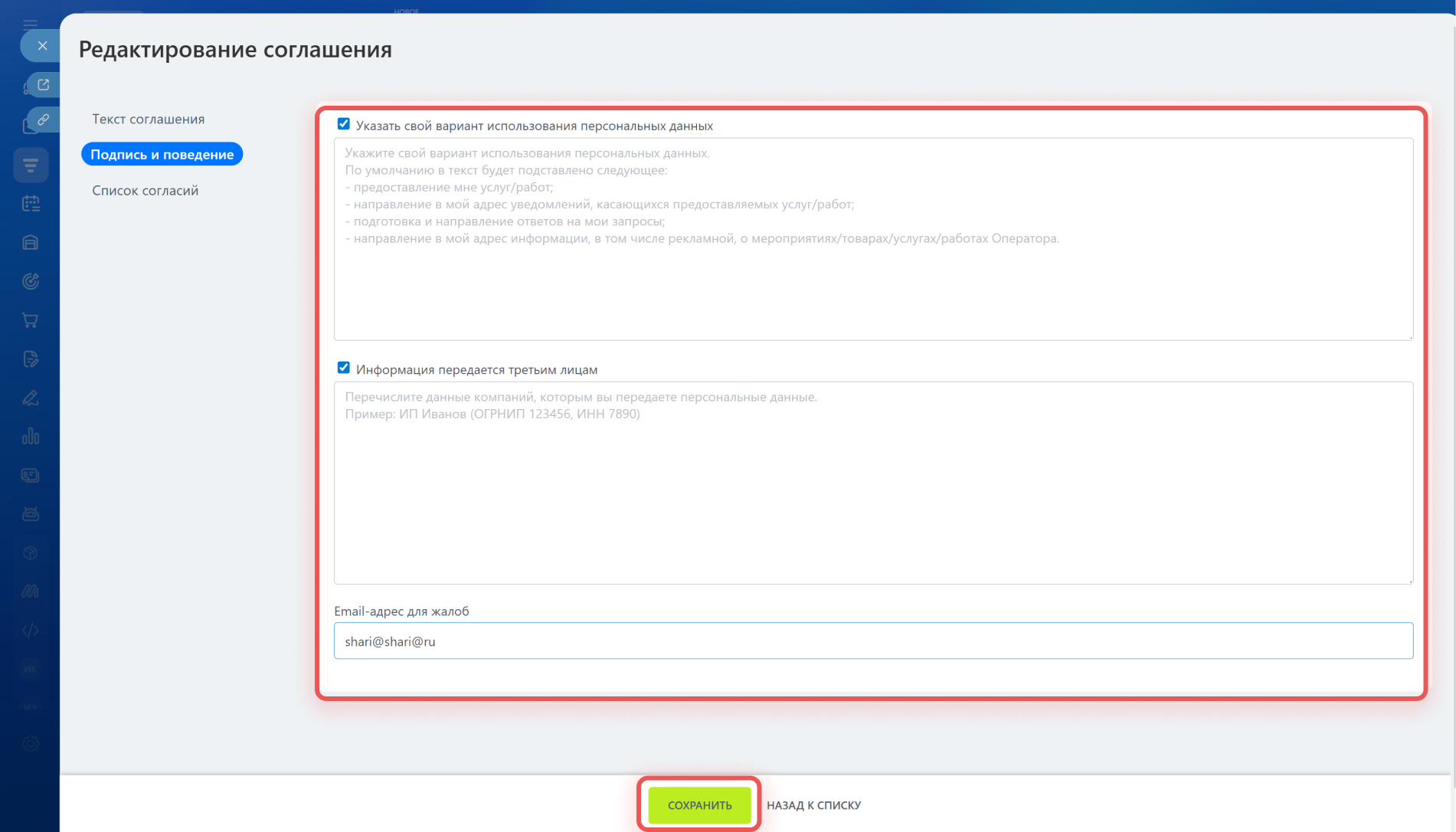
Task: Open the bar chart analytics icon
Action: tap(31, 437)
